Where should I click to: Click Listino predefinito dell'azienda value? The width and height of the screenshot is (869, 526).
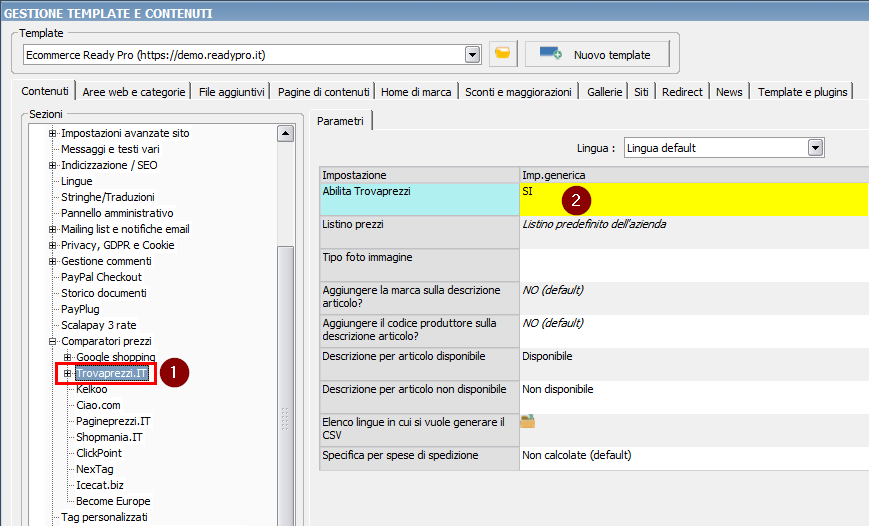pyautogui.click(x=694, y=232)
